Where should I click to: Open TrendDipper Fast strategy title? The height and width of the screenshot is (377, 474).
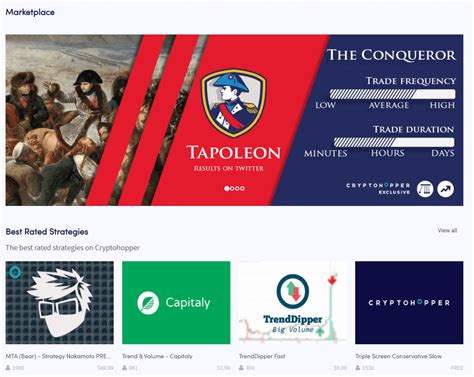262,356
